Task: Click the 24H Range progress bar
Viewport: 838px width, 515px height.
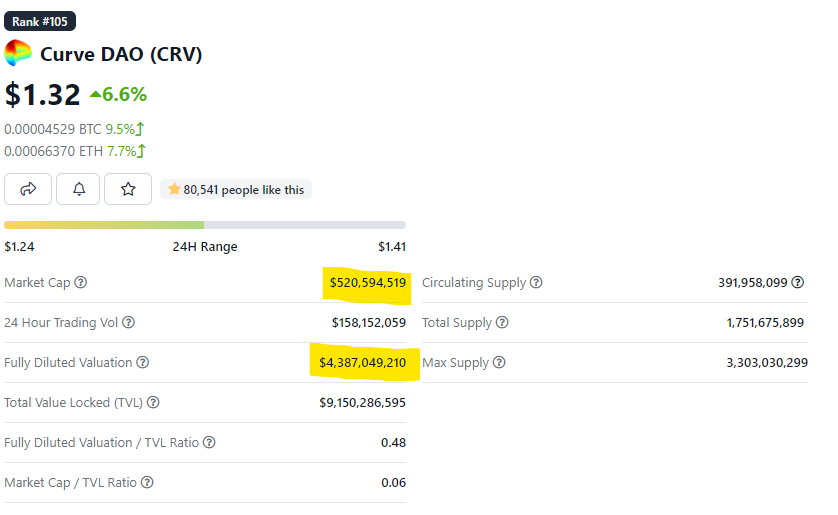Action: pyautogui.click(x=205, y=225)
